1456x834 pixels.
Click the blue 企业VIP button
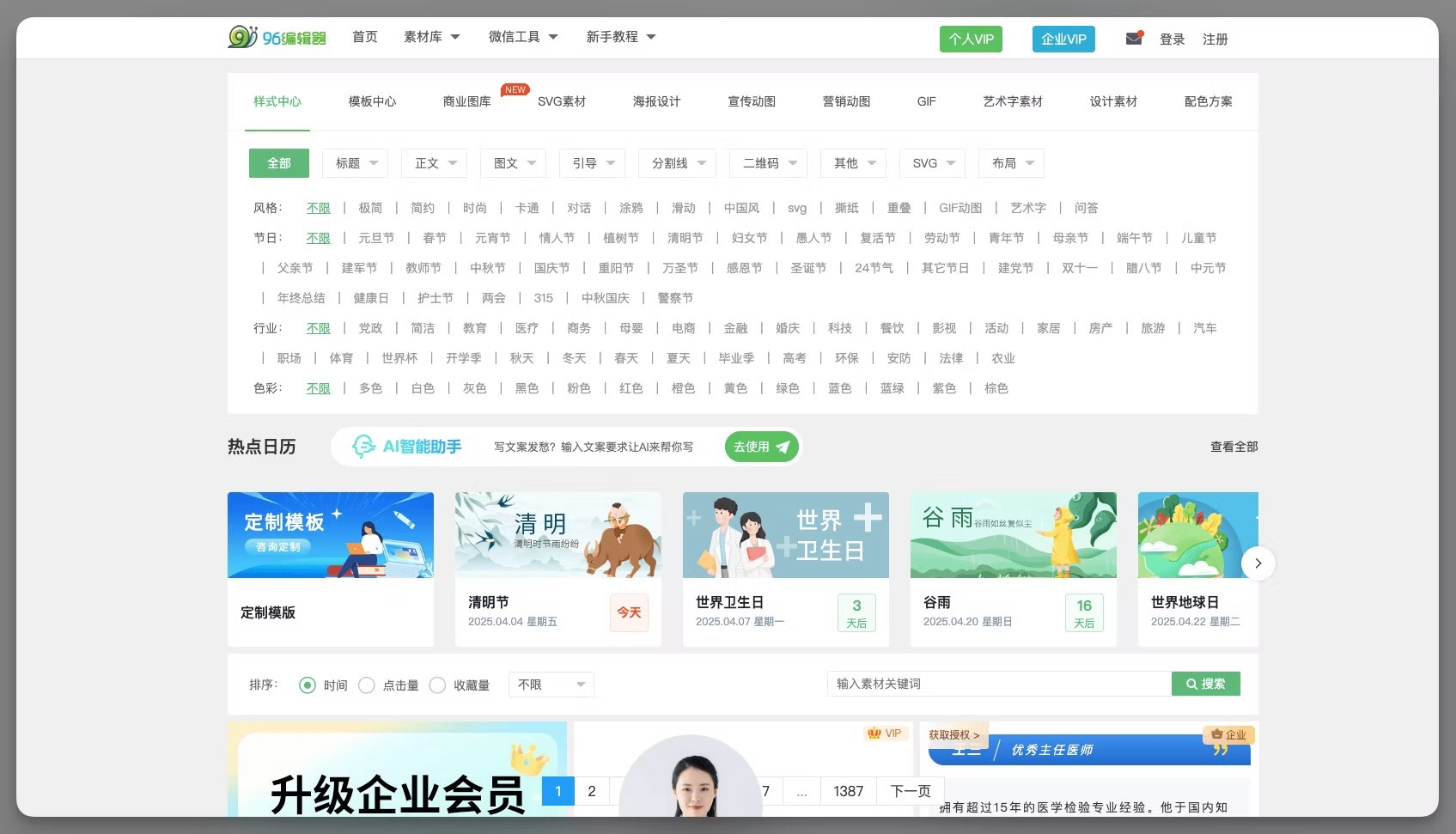click(x=1063, y=39)
